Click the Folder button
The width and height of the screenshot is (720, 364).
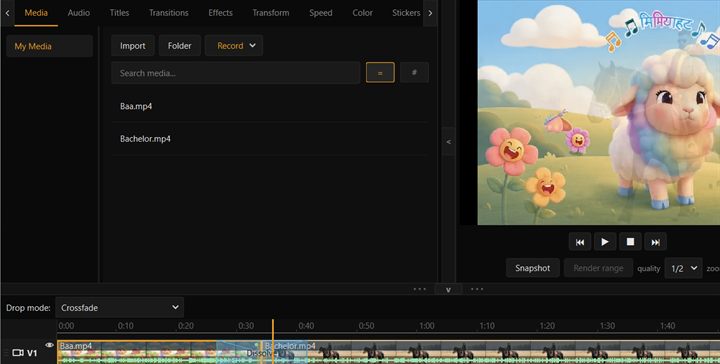pyautogui.click(x=180, y=45)
